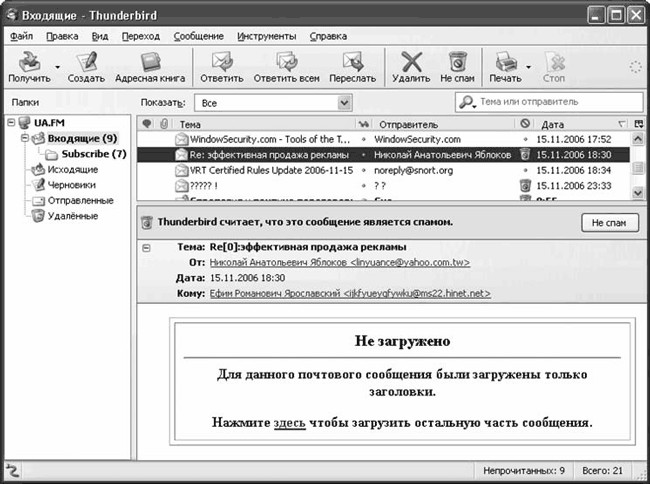
Task: Click the Ответить всем (Reply All) icon
Action: [x=286, y=67]
